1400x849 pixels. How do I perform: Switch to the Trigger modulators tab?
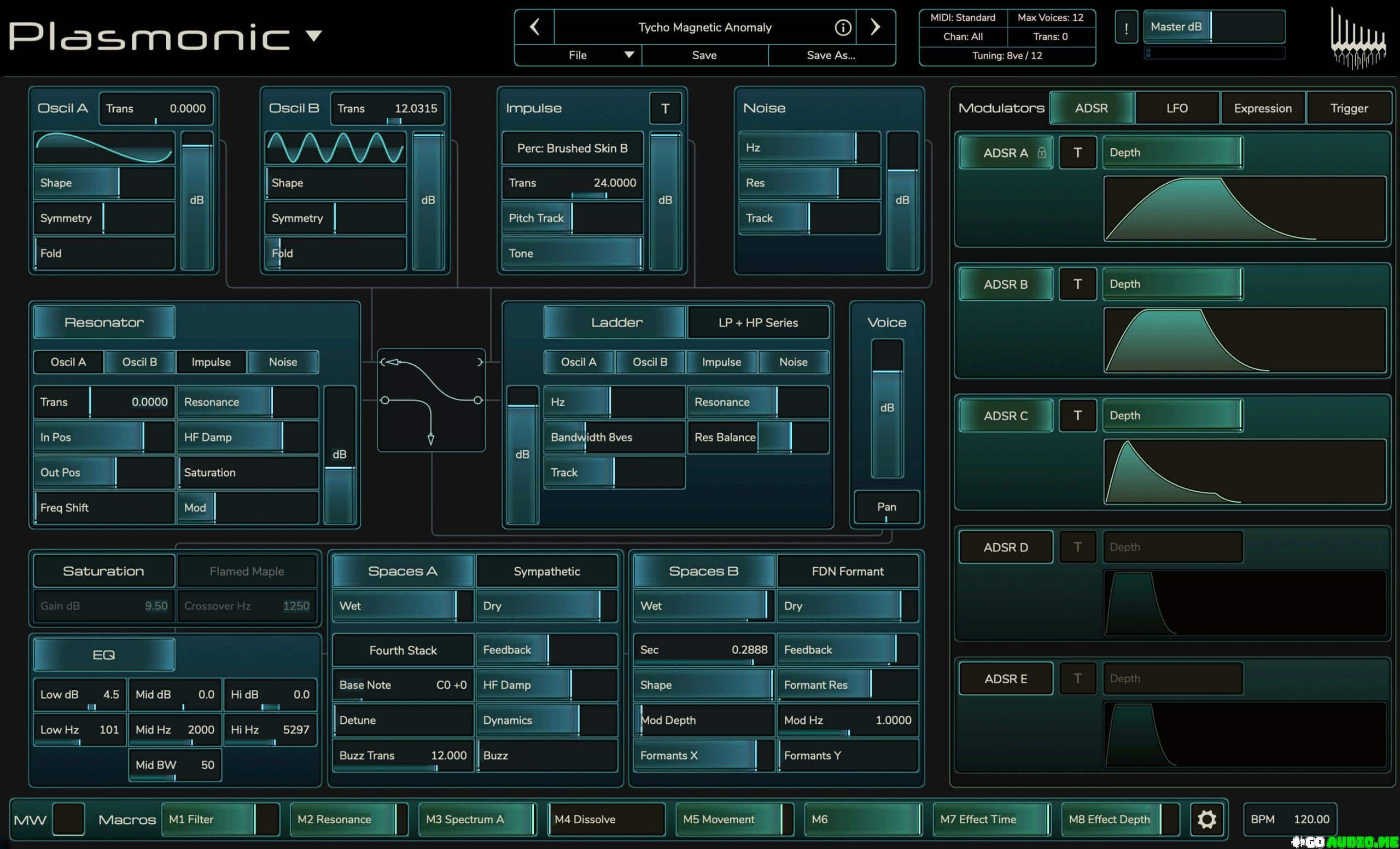click(1349, 108)
